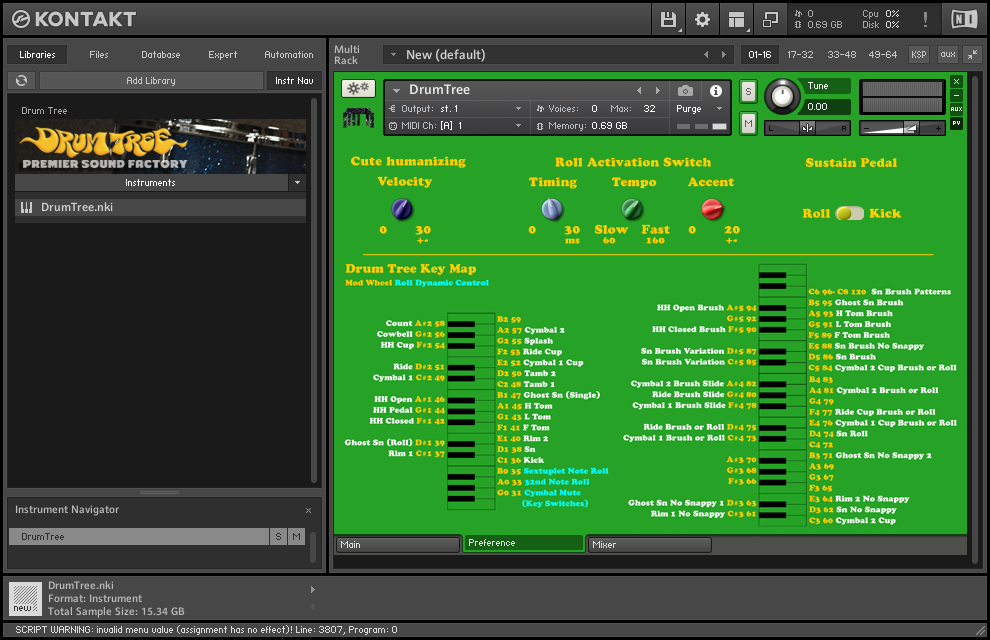The width and height of the screenshot is (990, 640).
Task: Open the save/load files disk icon
Action: [668, 20]
